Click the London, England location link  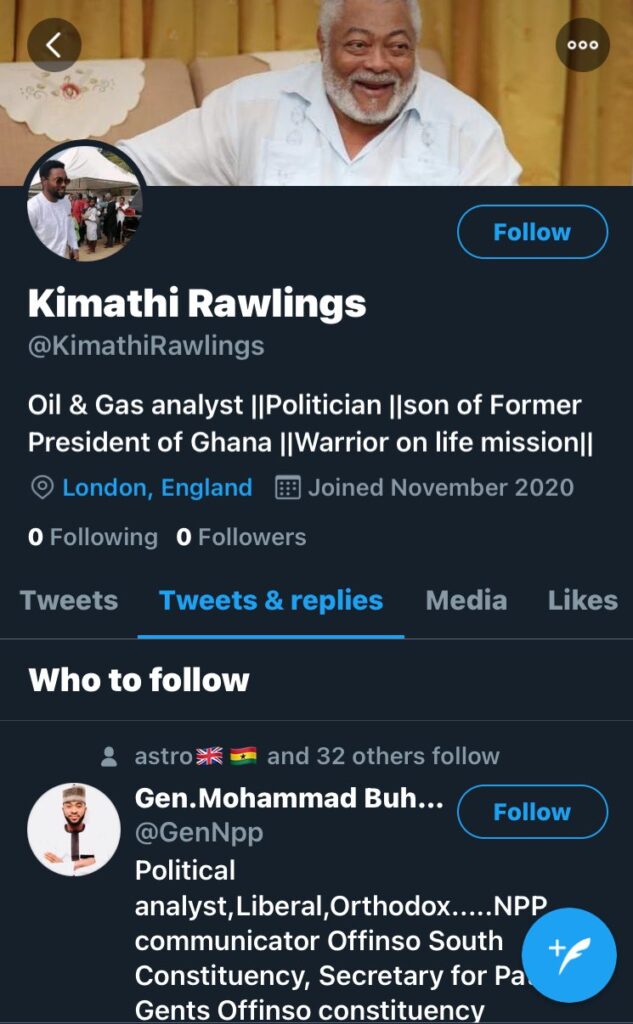pos(157,488)
